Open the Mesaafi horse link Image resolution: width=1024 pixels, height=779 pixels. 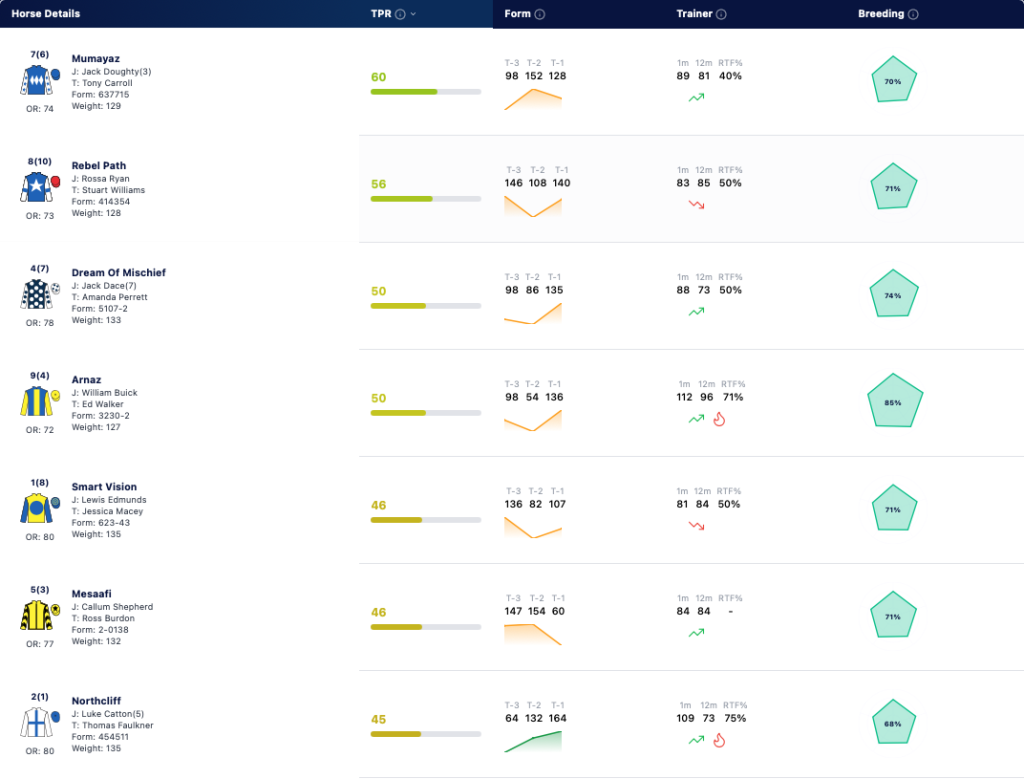[91, 594]
